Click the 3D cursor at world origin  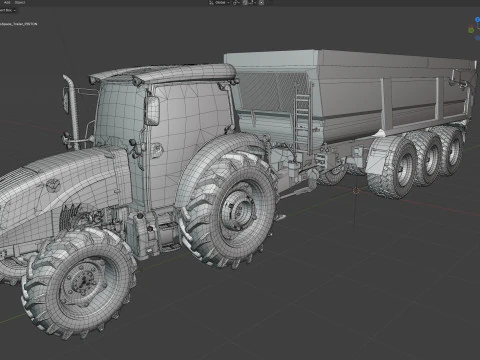pyautogui.click(x=356, y=191)
